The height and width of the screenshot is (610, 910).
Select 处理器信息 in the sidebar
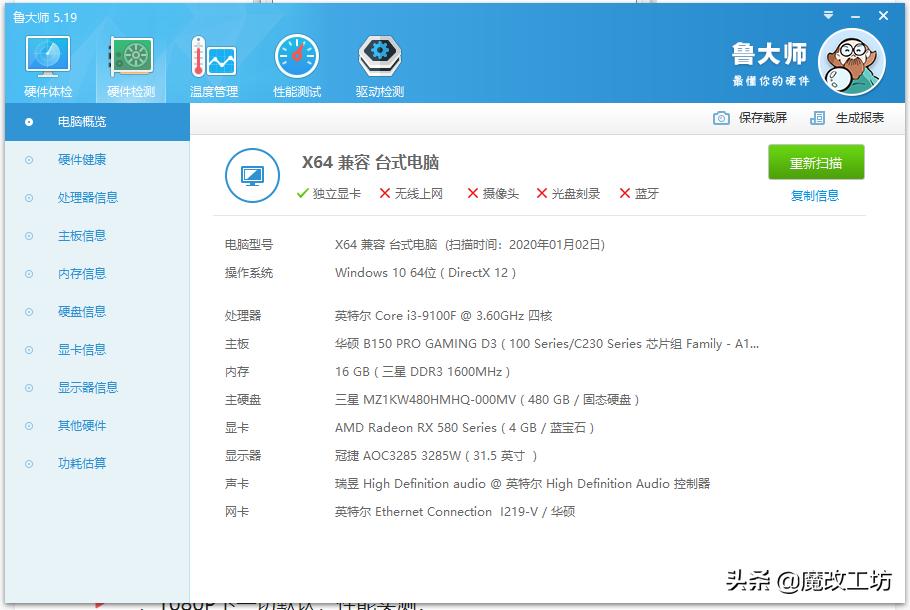click(87, 197)
